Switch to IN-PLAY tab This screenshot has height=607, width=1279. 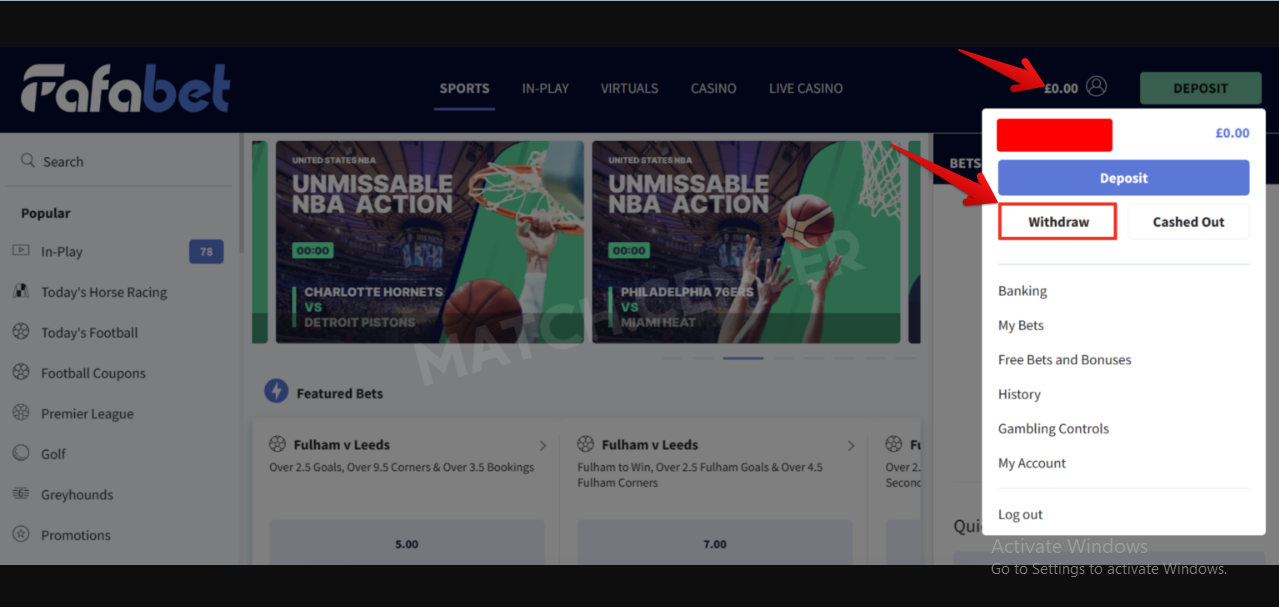(x=545, y=88)
